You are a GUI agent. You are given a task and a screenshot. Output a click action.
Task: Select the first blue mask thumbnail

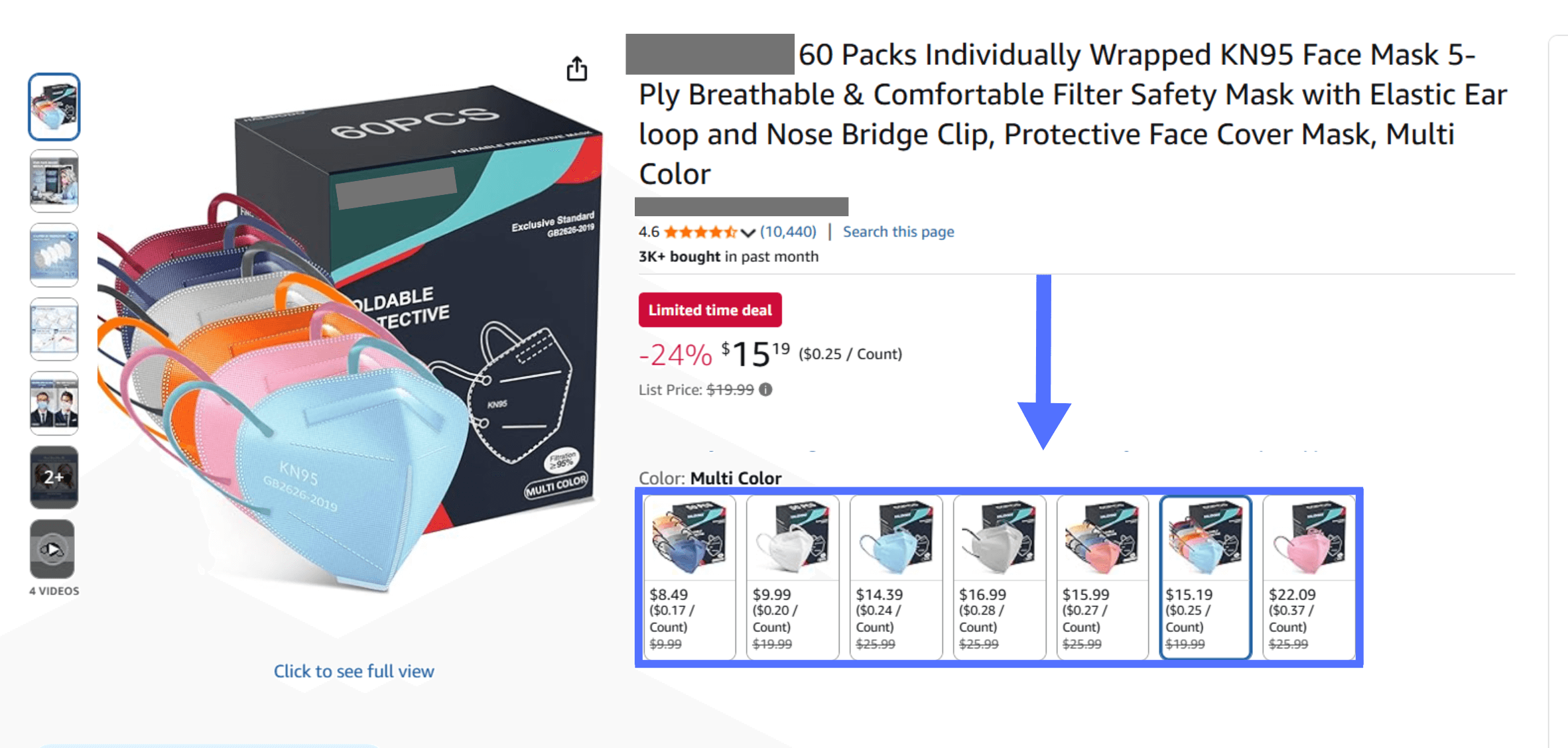click(x=54, y=107)
